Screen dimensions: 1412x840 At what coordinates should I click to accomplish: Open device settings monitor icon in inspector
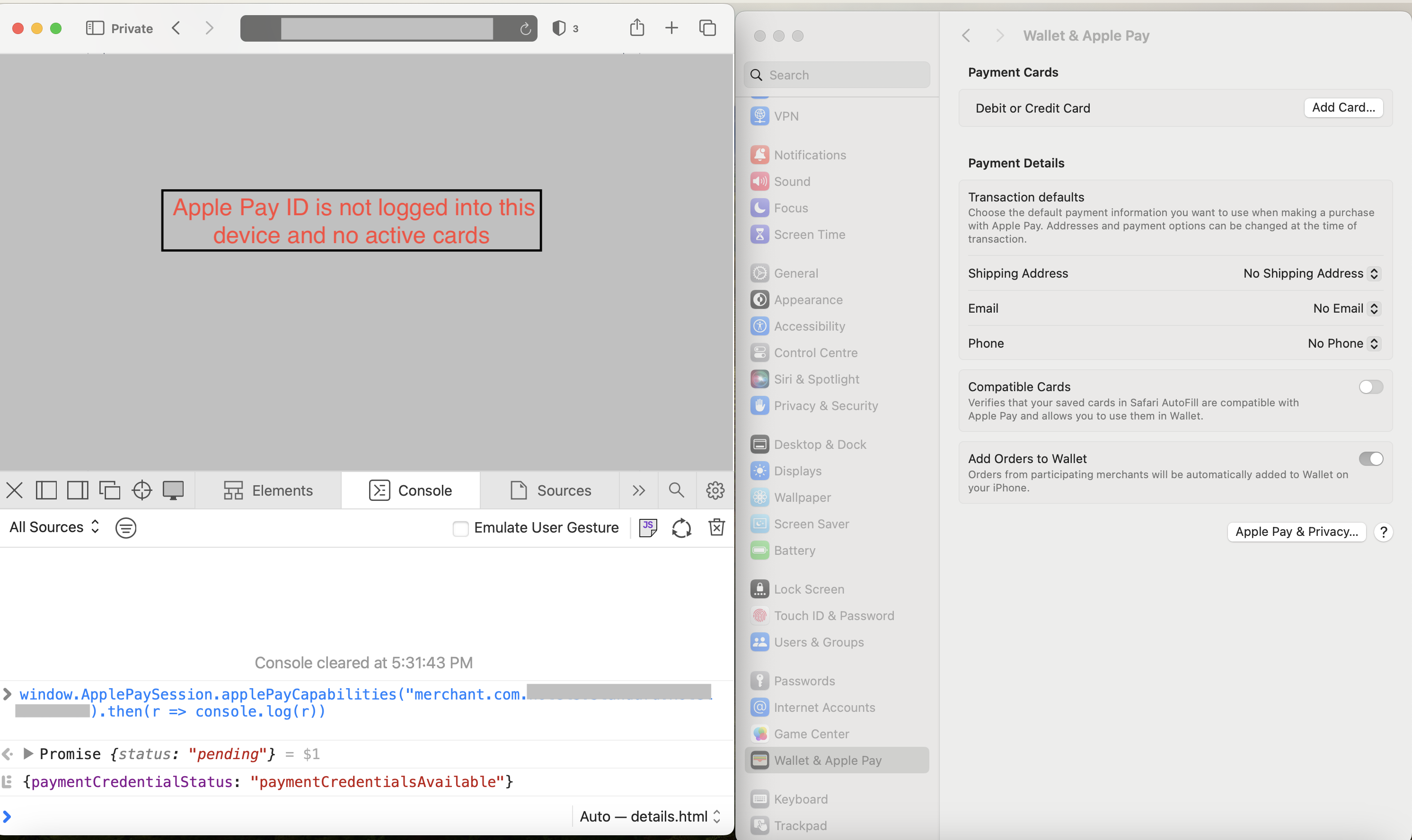pyautogui.click(x=173, y=490)
